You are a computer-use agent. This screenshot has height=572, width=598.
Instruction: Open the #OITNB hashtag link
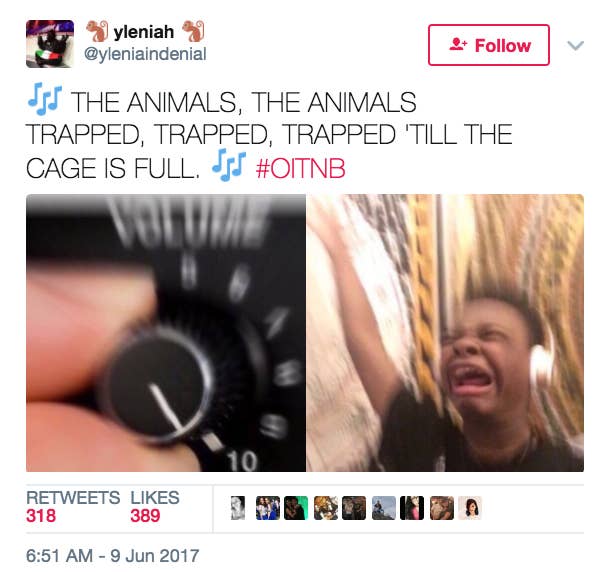[x=301, y=168]
